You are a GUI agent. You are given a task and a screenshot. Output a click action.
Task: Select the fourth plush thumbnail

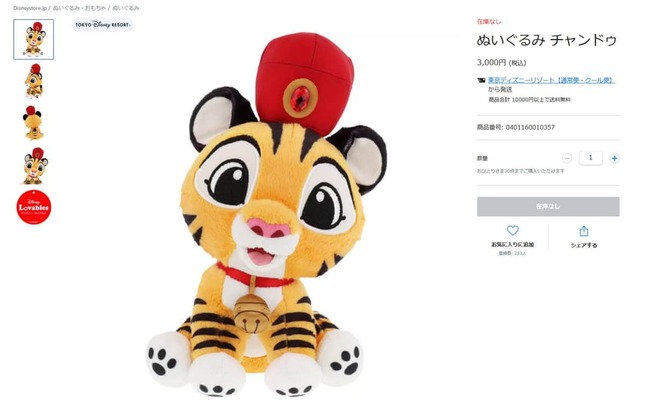coord(34,165)
